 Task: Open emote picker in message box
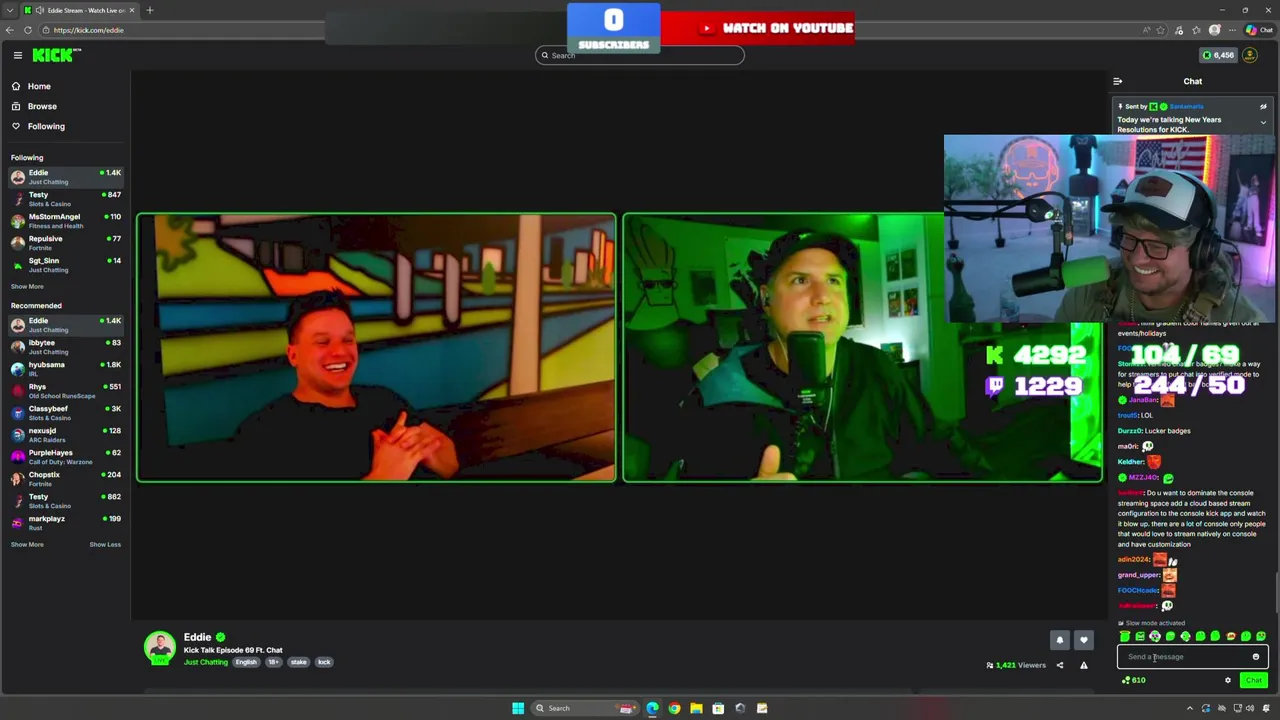[1256, 657]
